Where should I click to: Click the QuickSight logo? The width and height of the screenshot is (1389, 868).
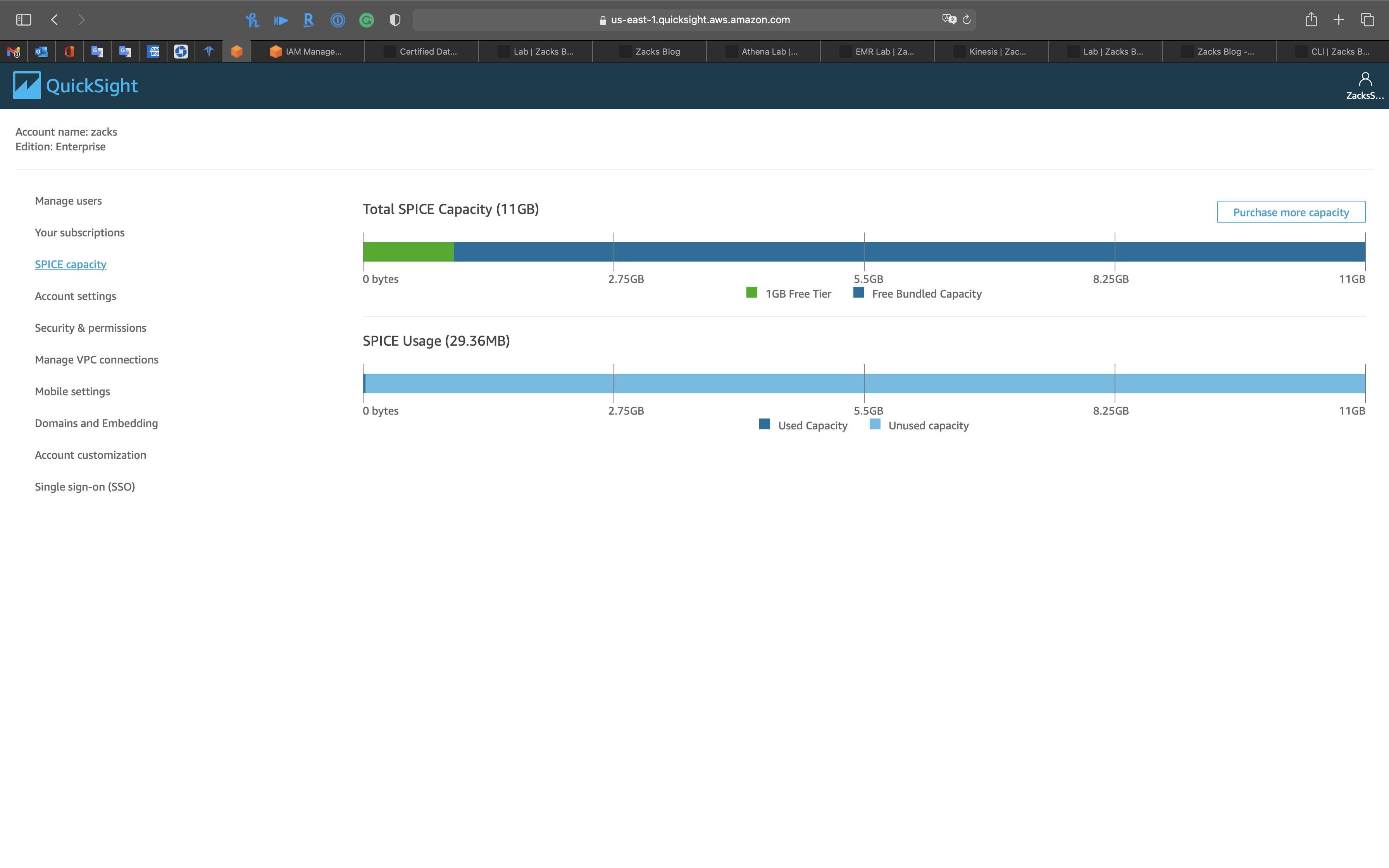[x=75, y=86]
